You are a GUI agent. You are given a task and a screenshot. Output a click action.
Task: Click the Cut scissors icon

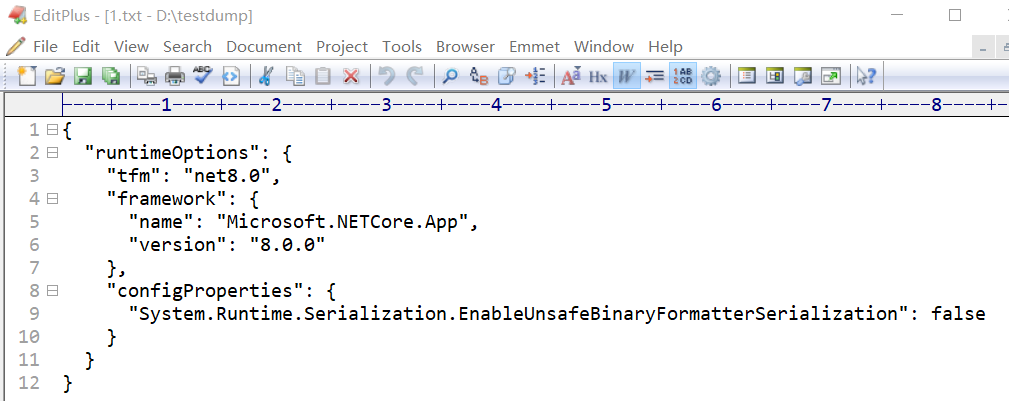tap(265, 77)
